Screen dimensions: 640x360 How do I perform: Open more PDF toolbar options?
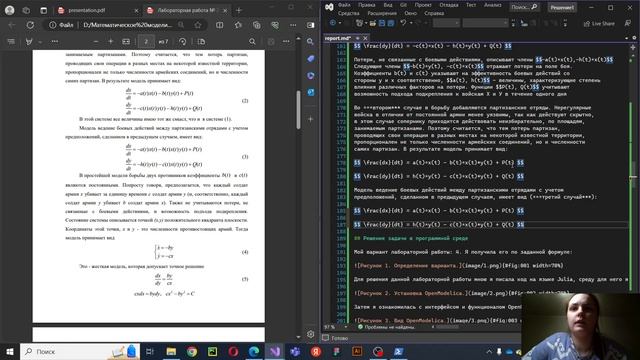(286, 42)
